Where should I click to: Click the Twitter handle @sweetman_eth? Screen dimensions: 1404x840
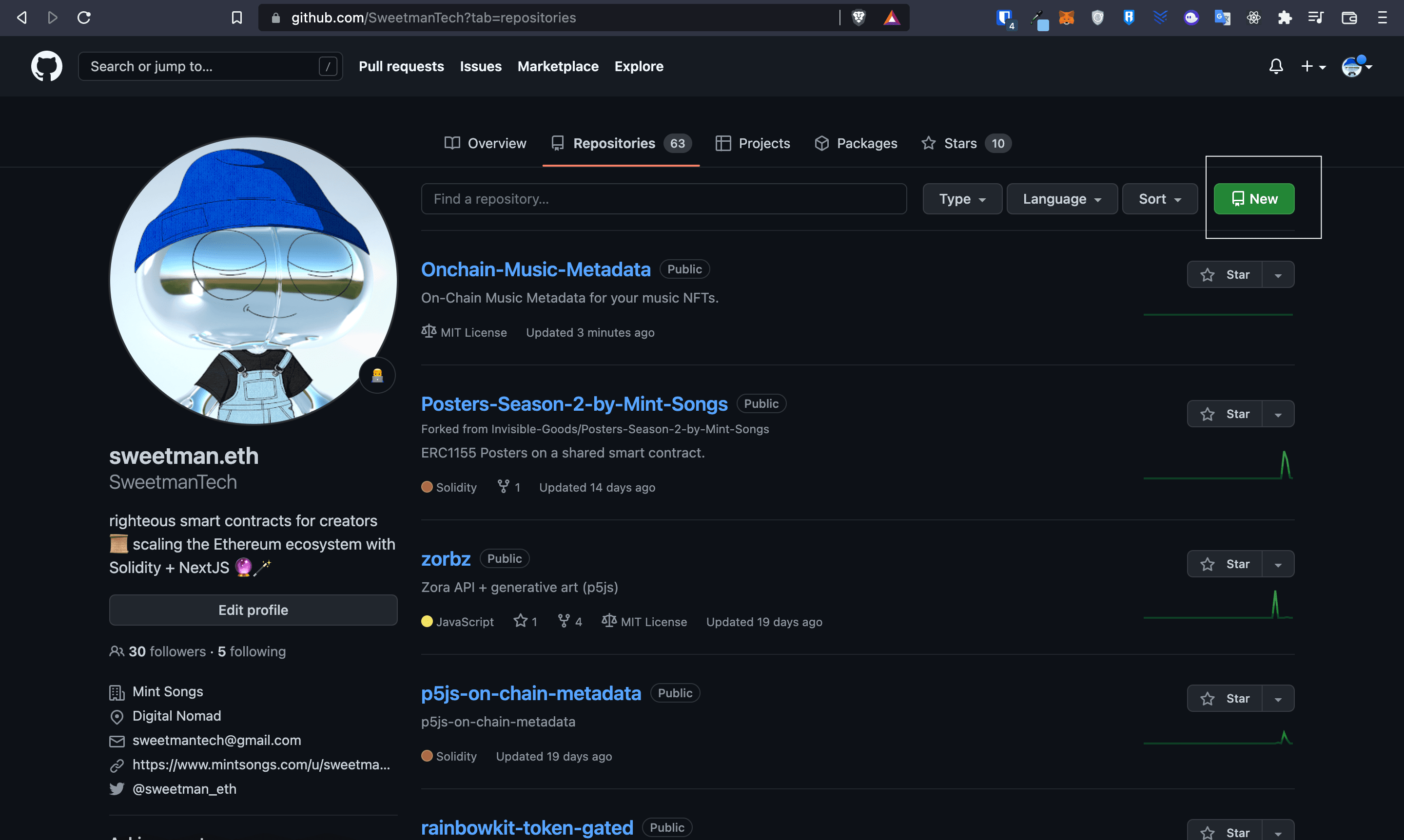184,788
